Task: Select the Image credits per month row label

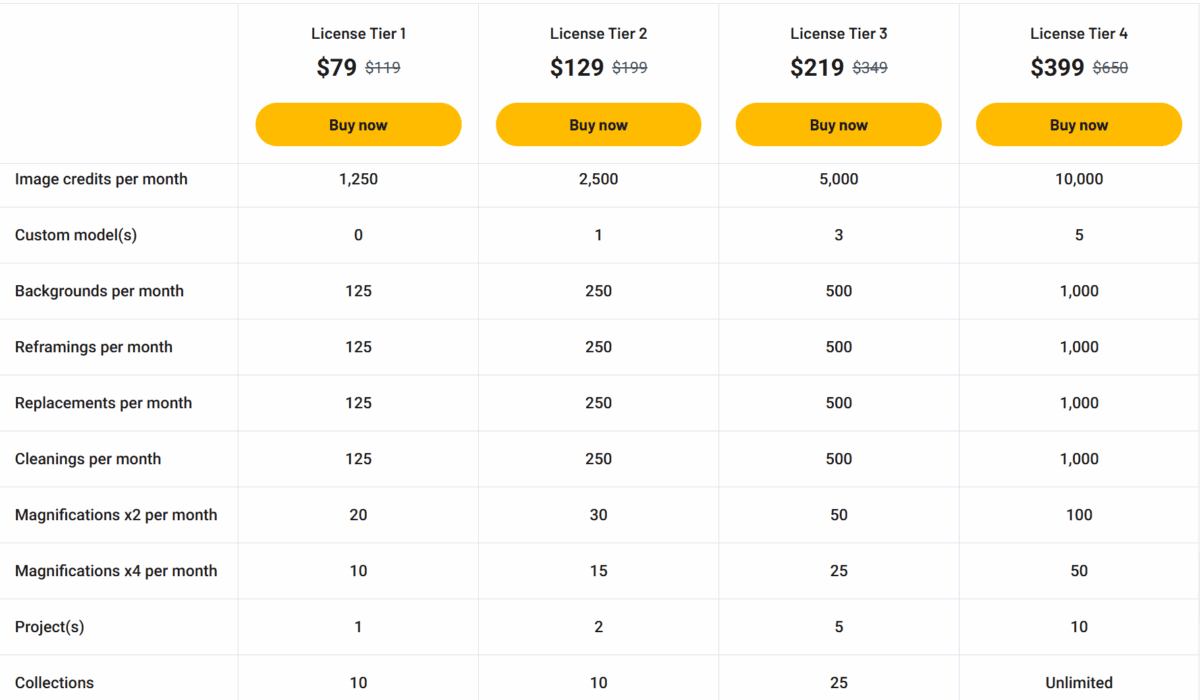Action: click(x=101, y=179)
